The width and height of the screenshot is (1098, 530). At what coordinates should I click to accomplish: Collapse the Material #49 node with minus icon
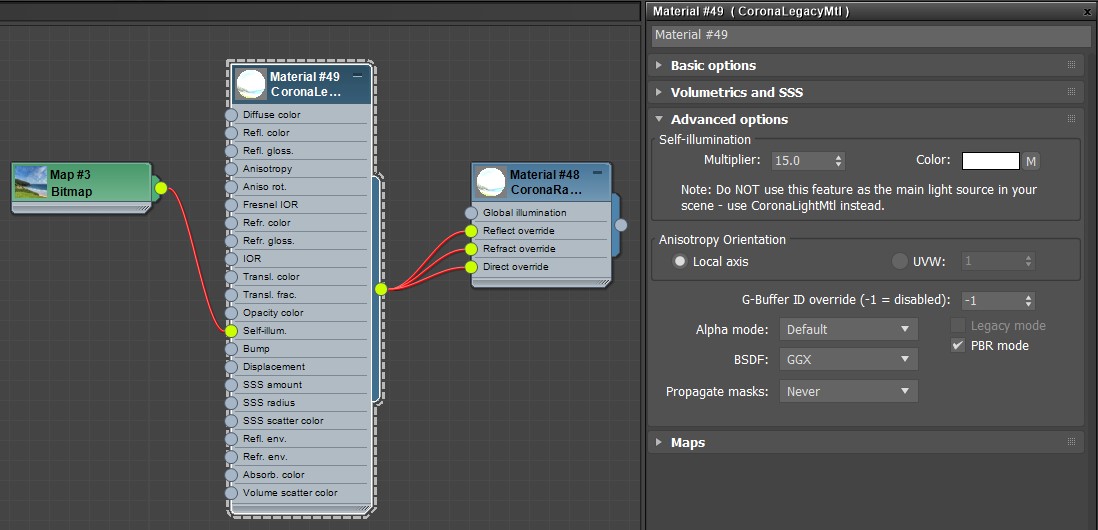click(358, 76)
